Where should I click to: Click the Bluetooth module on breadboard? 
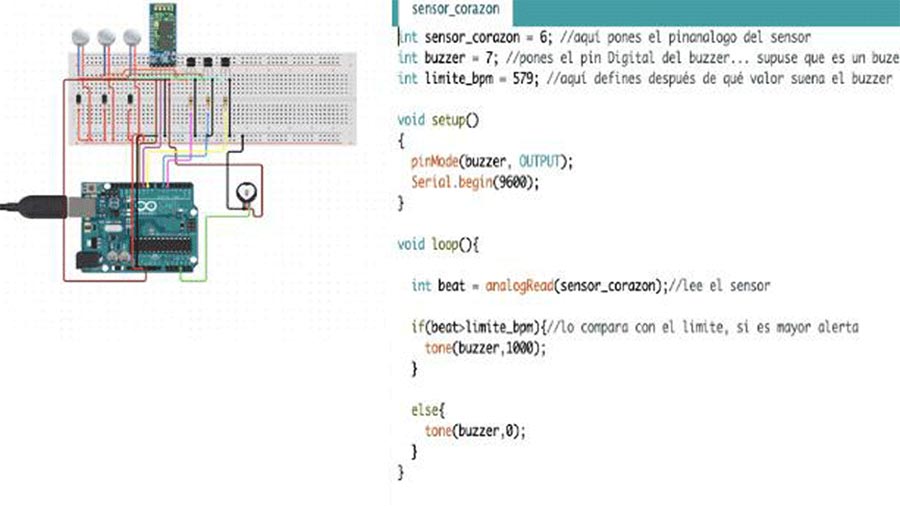click(162, 34)
